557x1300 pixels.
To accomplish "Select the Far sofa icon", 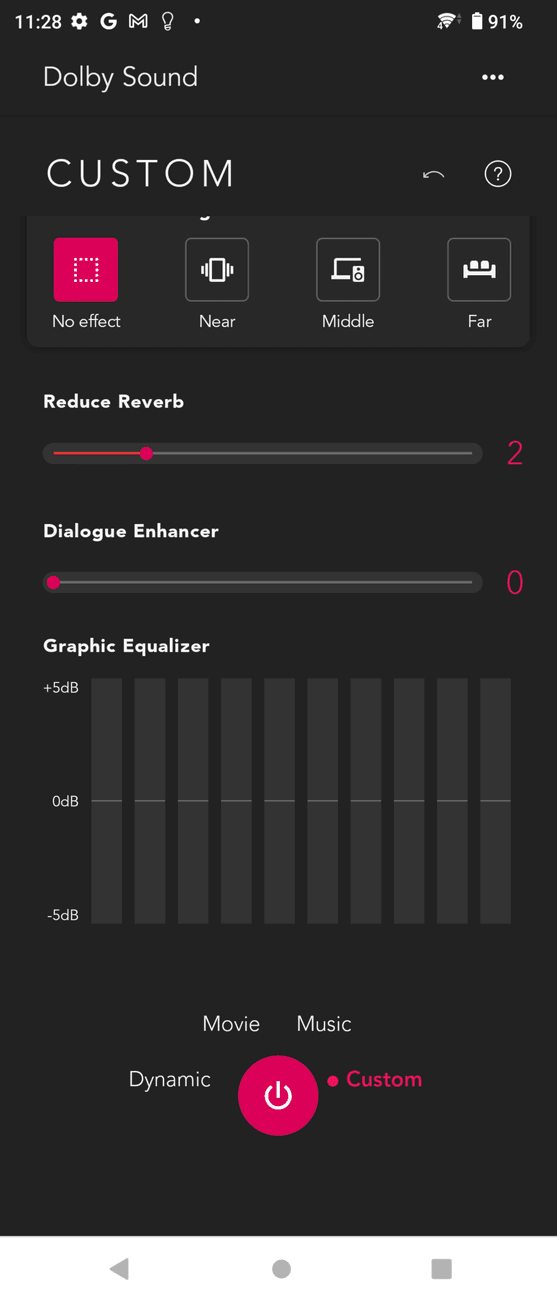I will click(x=479, y=270).
